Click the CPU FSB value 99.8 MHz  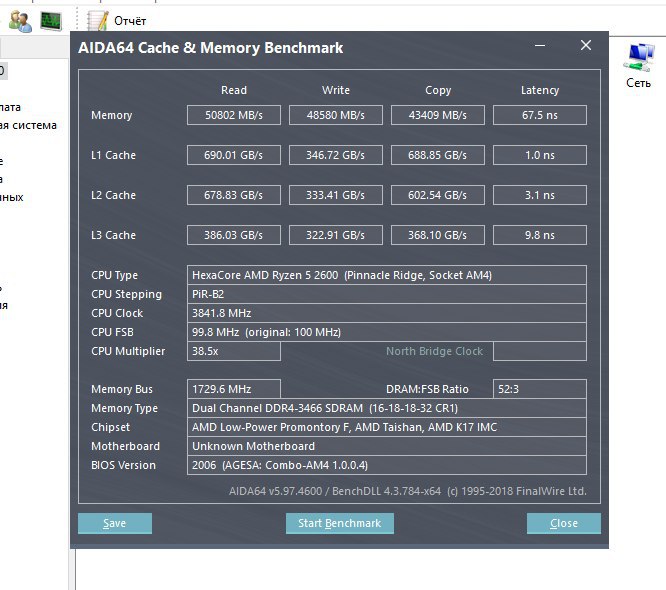387,332
